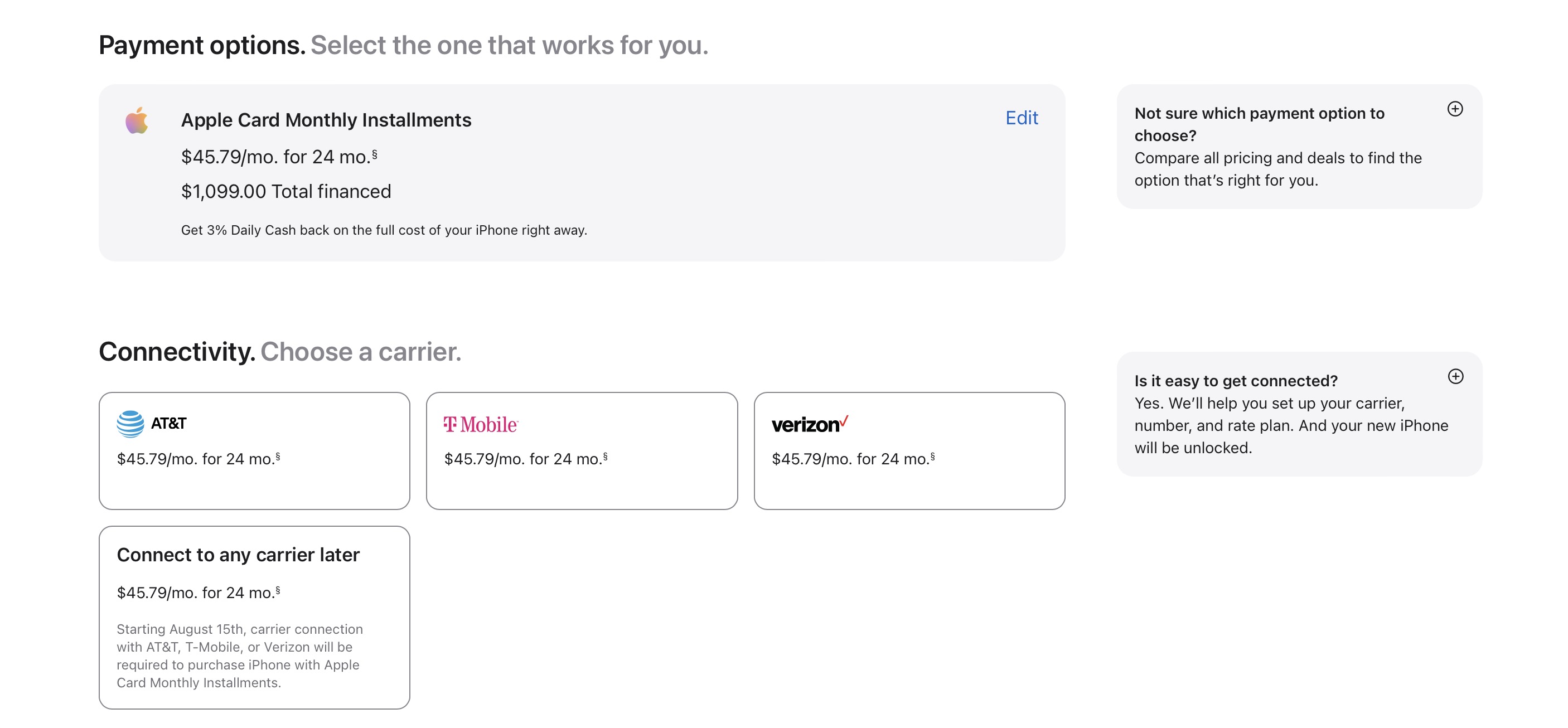The width and height of the screenshot is (1568, 728).
Task: Select 'Connect to any carrier later' option
Action: coord(254,617)
